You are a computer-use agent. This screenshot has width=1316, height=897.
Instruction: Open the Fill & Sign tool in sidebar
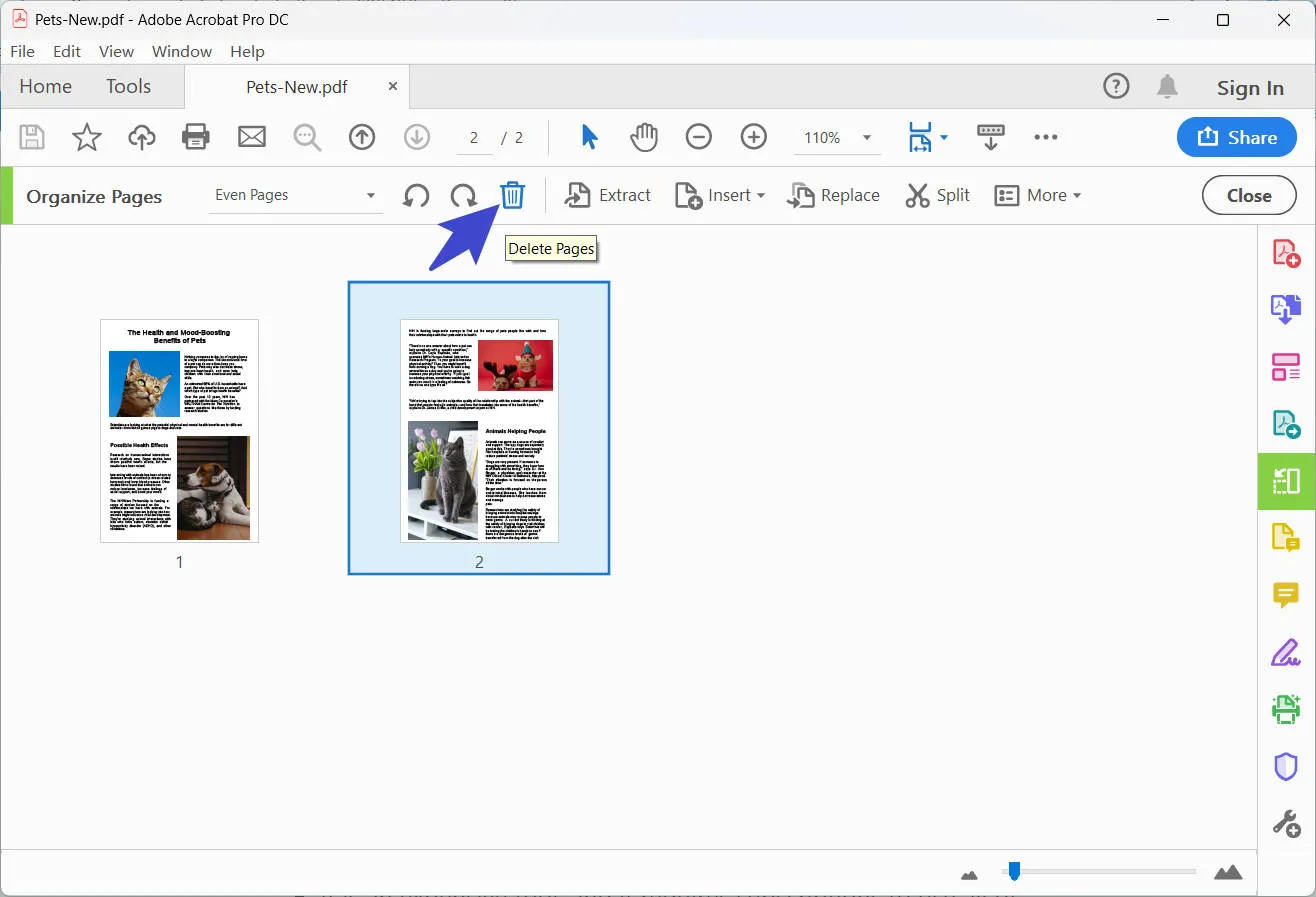pyautogui.click(x=1285, y=653)
